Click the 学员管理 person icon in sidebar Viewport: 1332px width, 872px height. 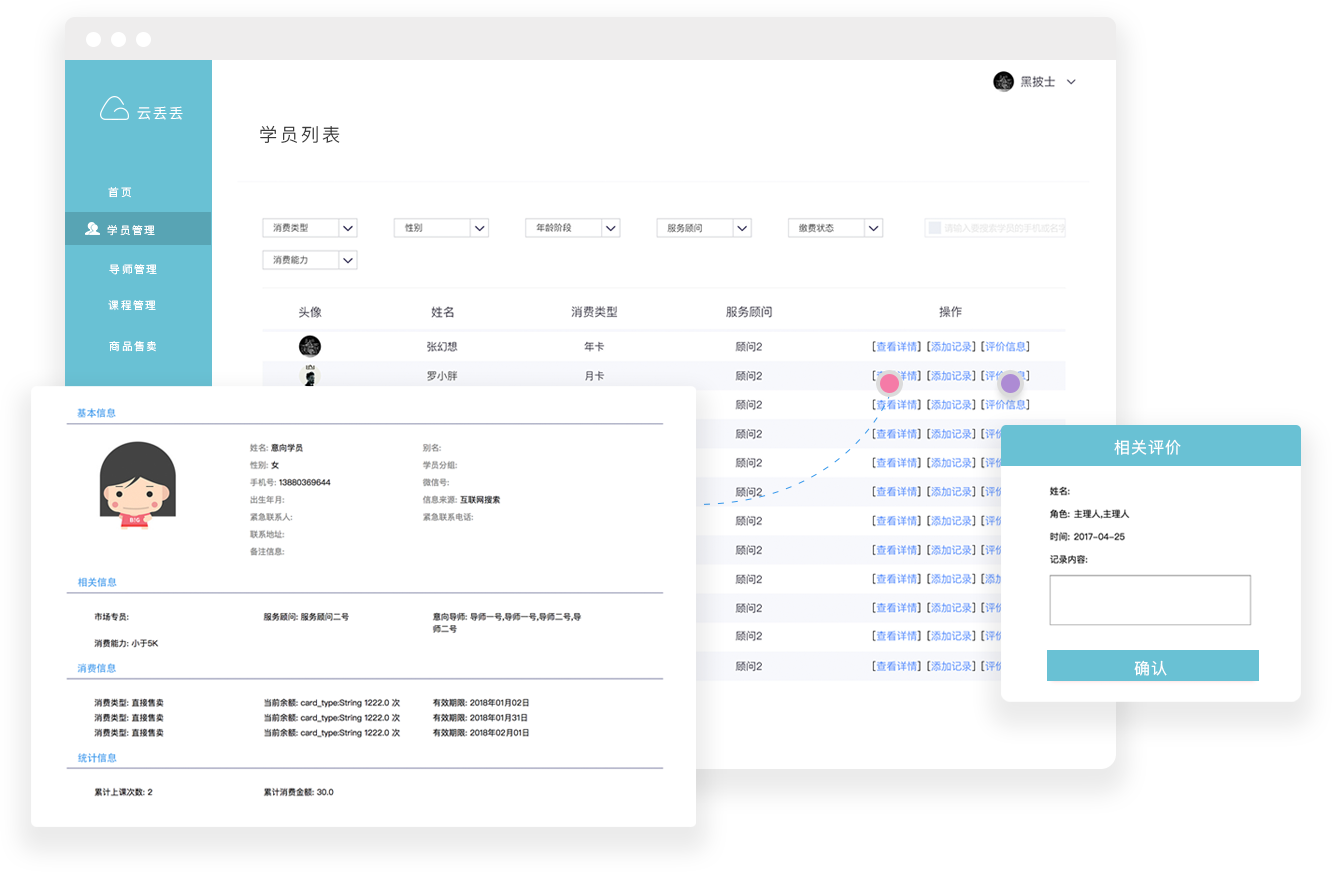pyautogui.click(x=92, y=229)
